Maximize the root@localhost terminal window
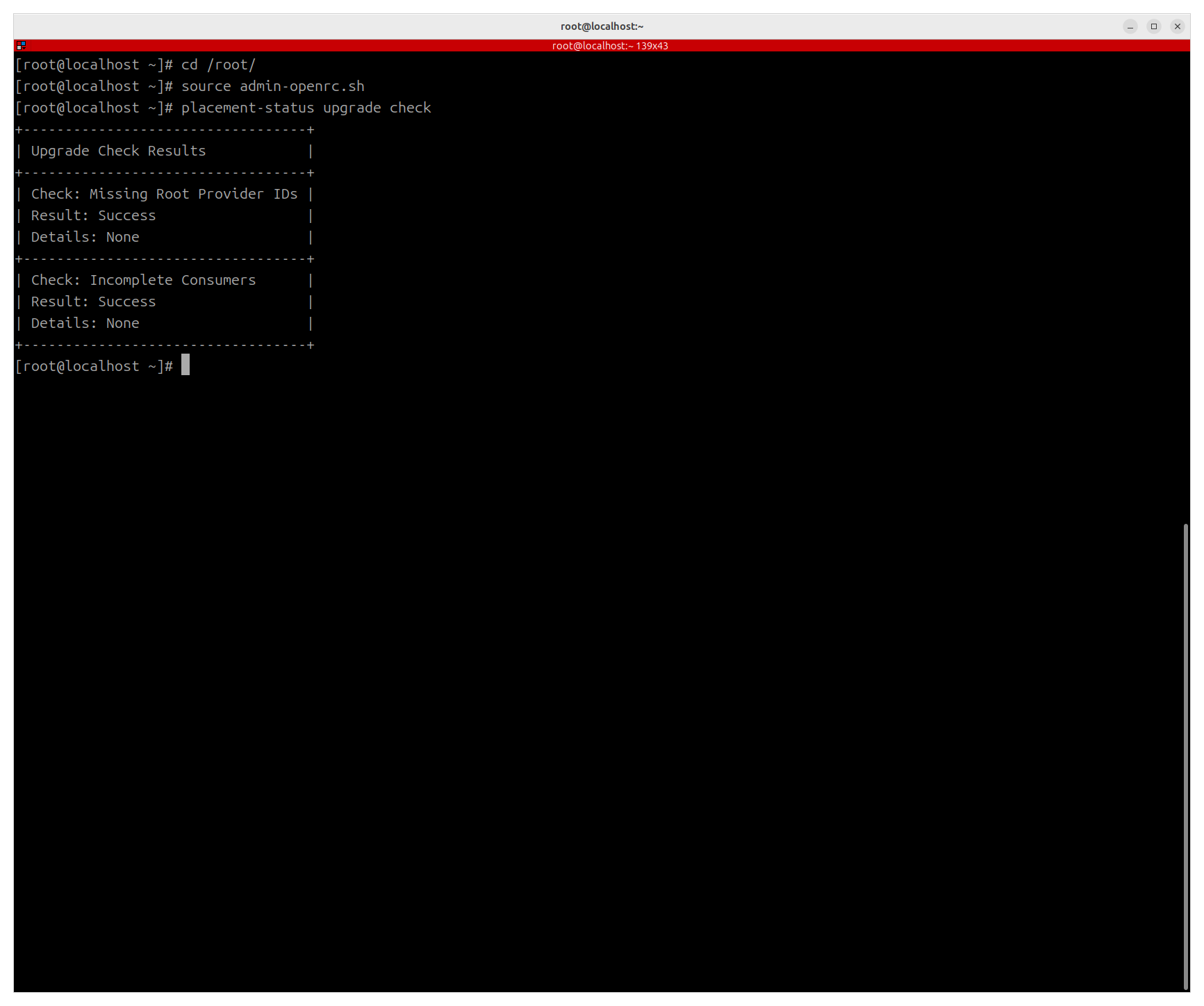This screenshot has height=1006, width=1204. (1154, 26)
